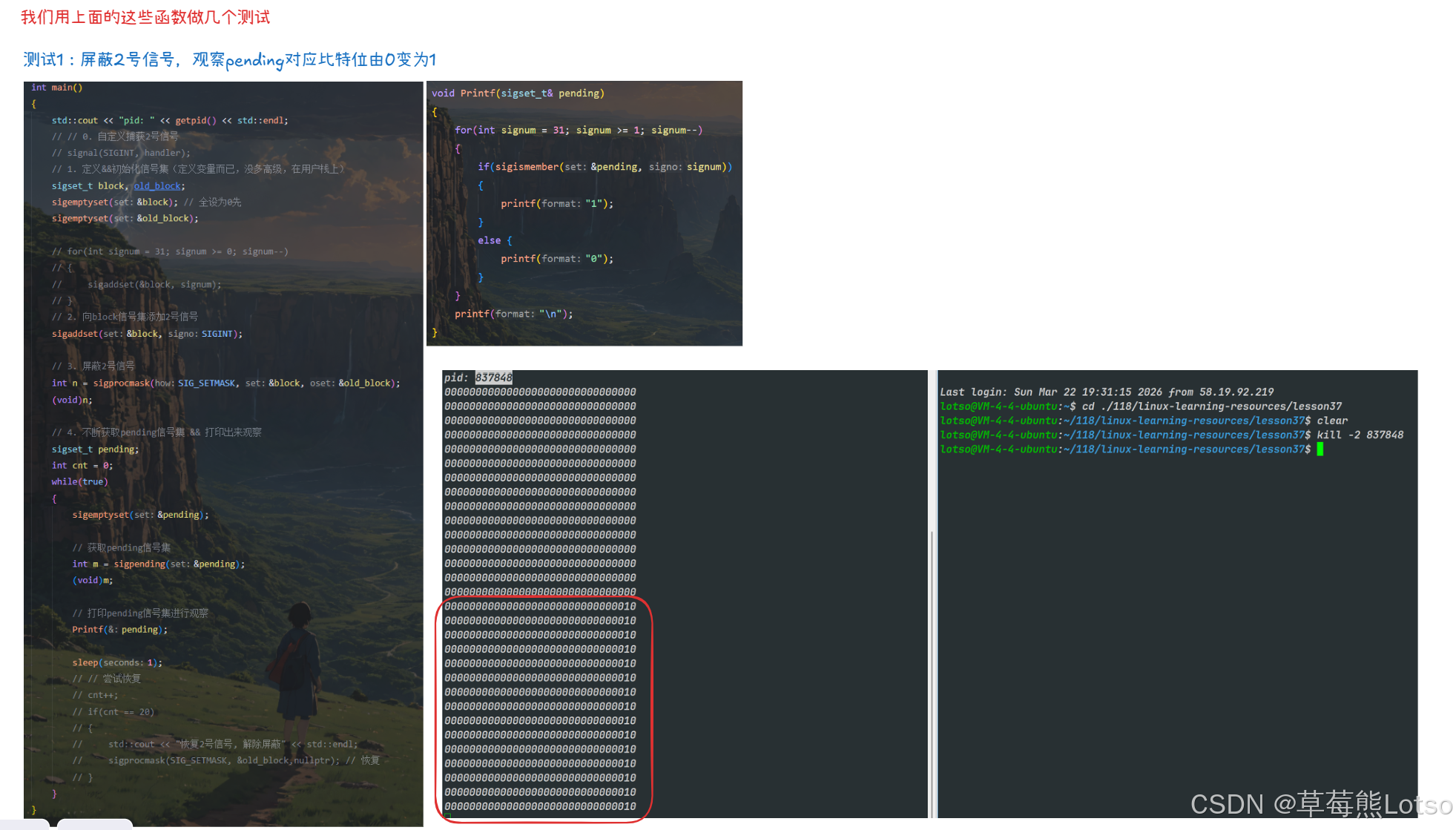Click the 'while(true)' loop line
The height and width of the screenshot is (830, 1456).
pyautogui.click(x=79, y=482)
